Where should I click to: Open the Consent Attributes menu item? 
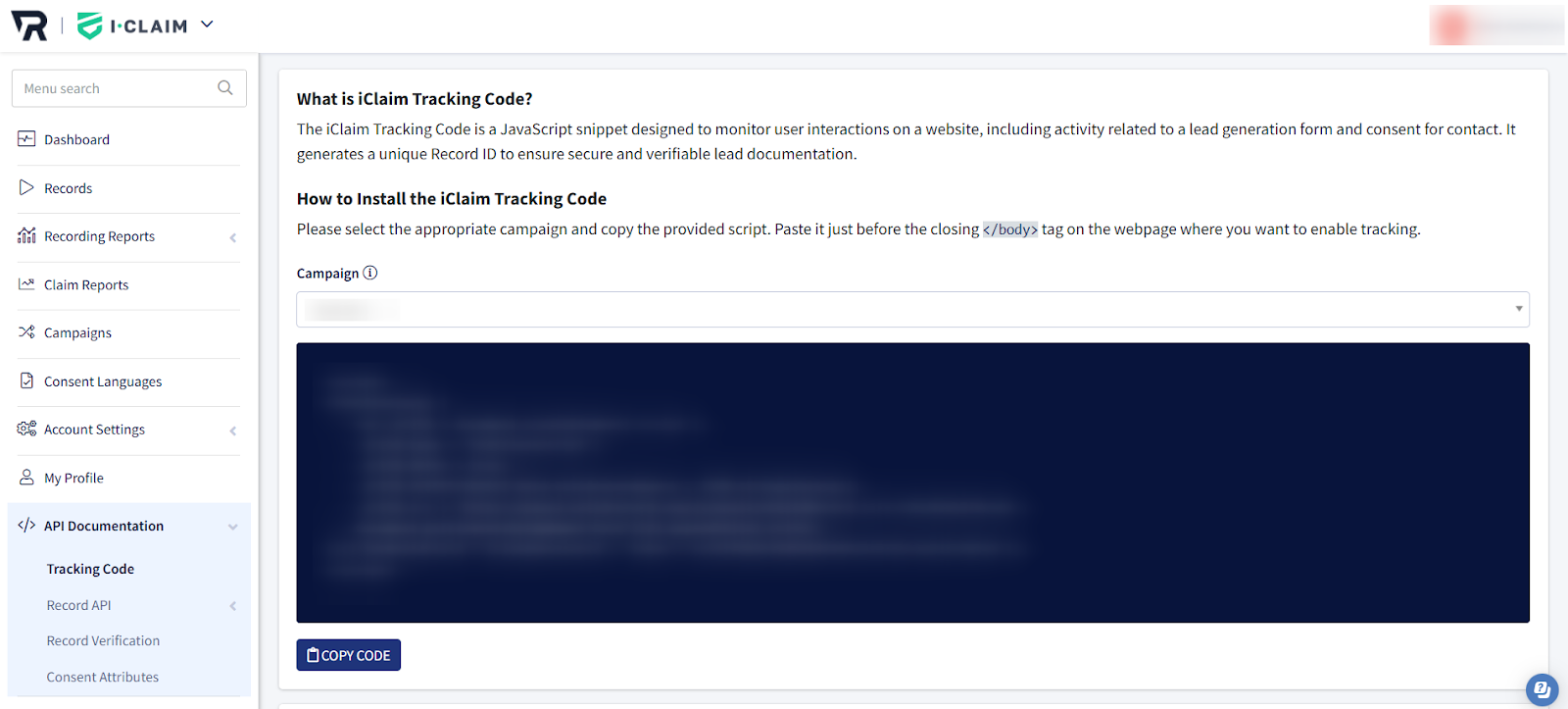102,677
